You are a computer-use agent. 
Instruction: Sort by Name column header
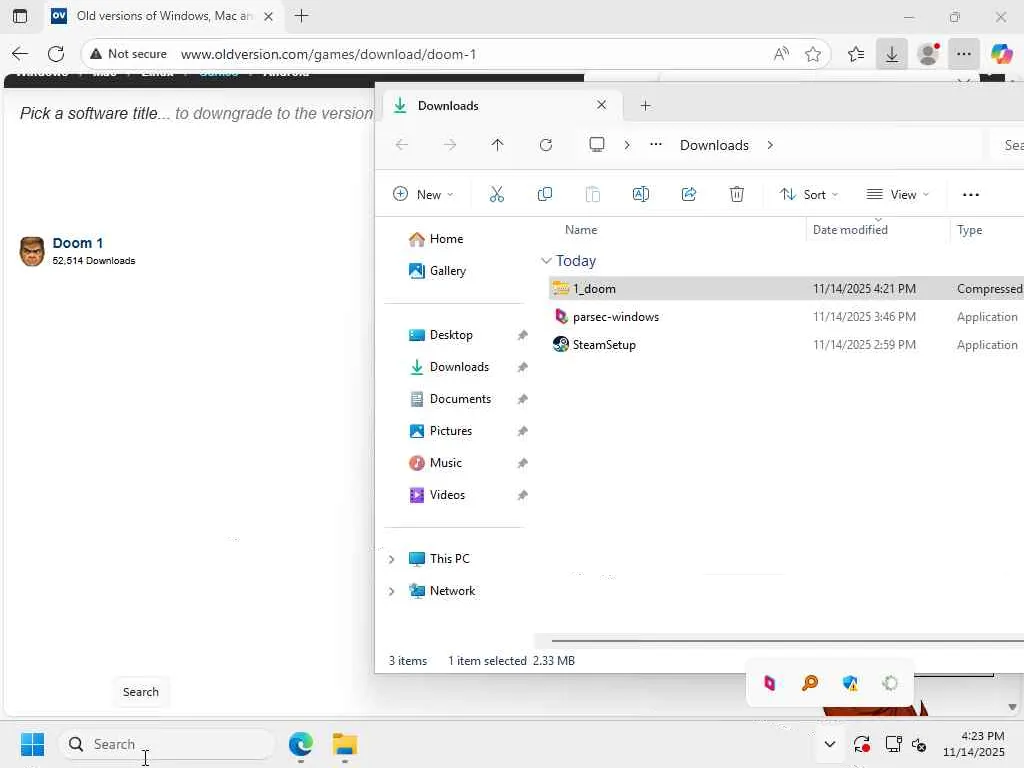pos(581,230)
